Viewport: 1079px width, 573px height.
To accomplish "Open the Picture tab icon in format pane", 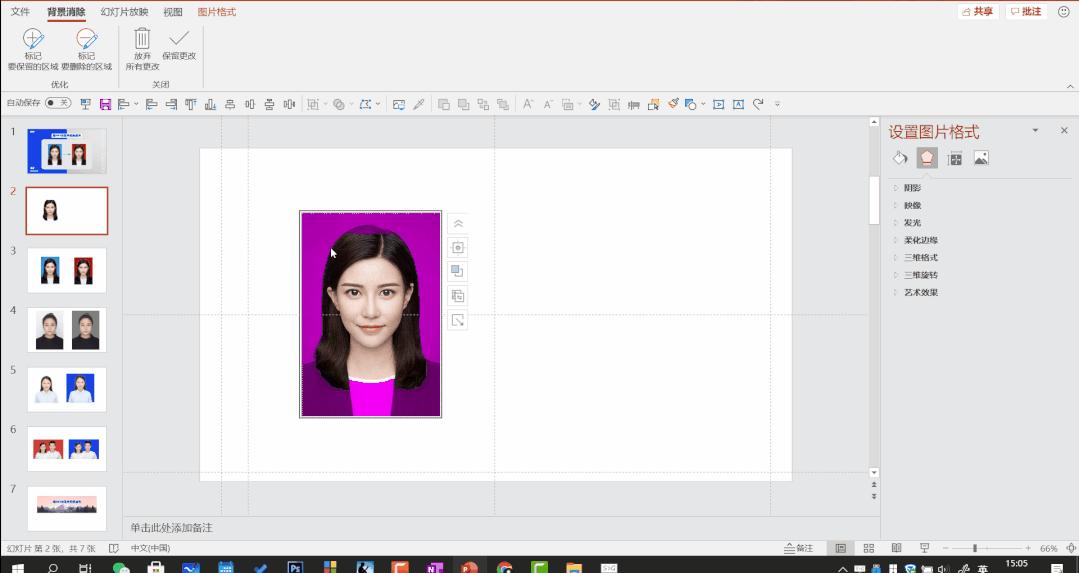I will coord(981,158).
